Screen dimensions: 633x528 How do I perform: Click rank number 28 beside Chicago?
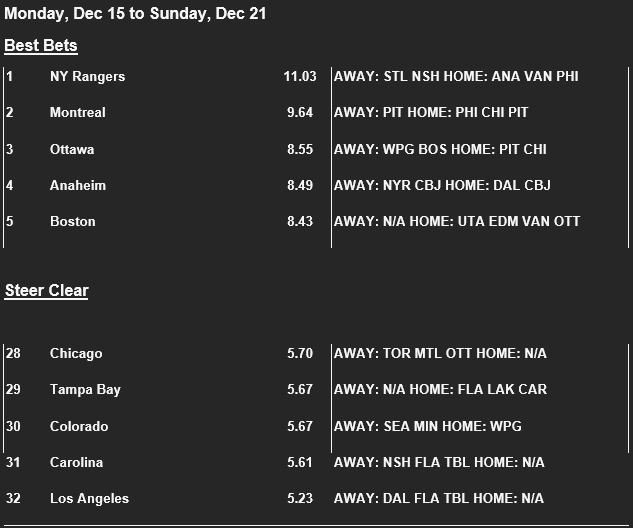click(13, 353)
